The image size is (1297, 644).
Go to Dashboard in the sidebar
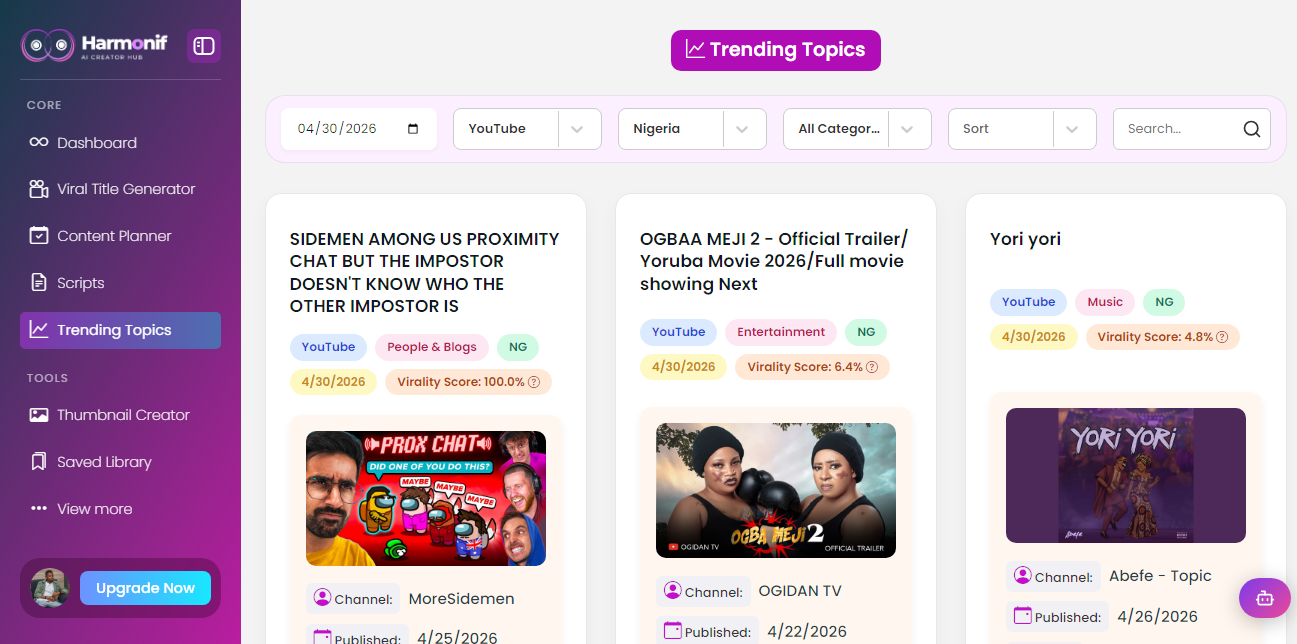(x=120, y=143)
